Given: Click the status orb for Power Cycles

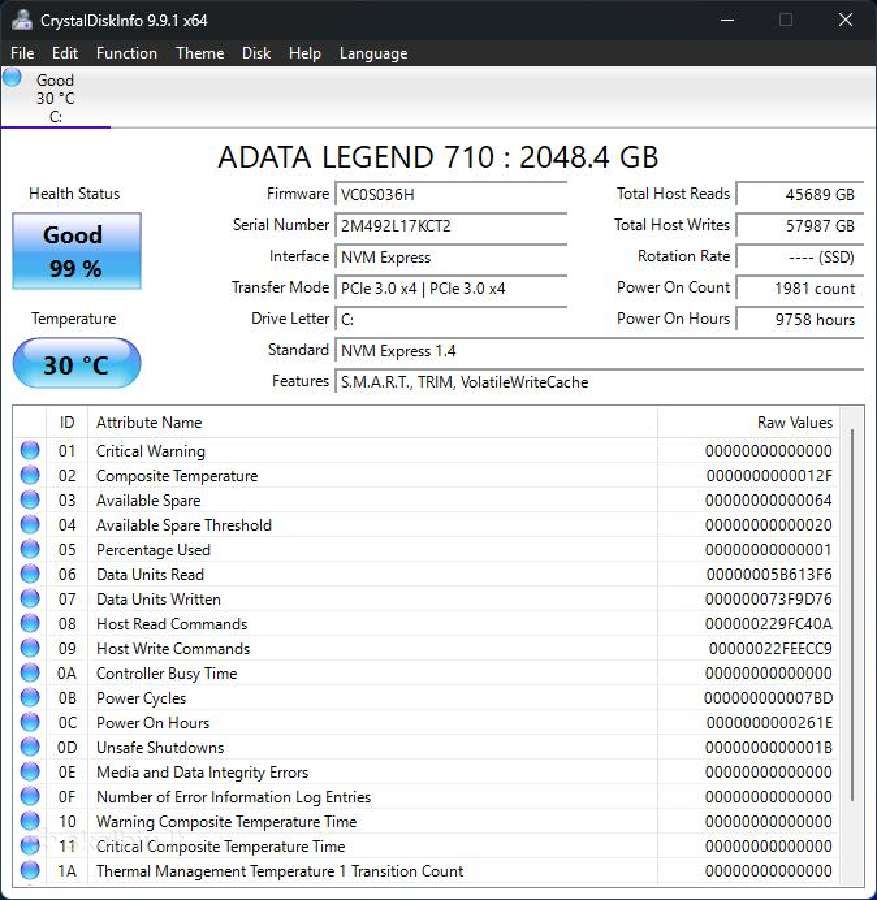Looking at the screenshot, I should click(30, 697).
